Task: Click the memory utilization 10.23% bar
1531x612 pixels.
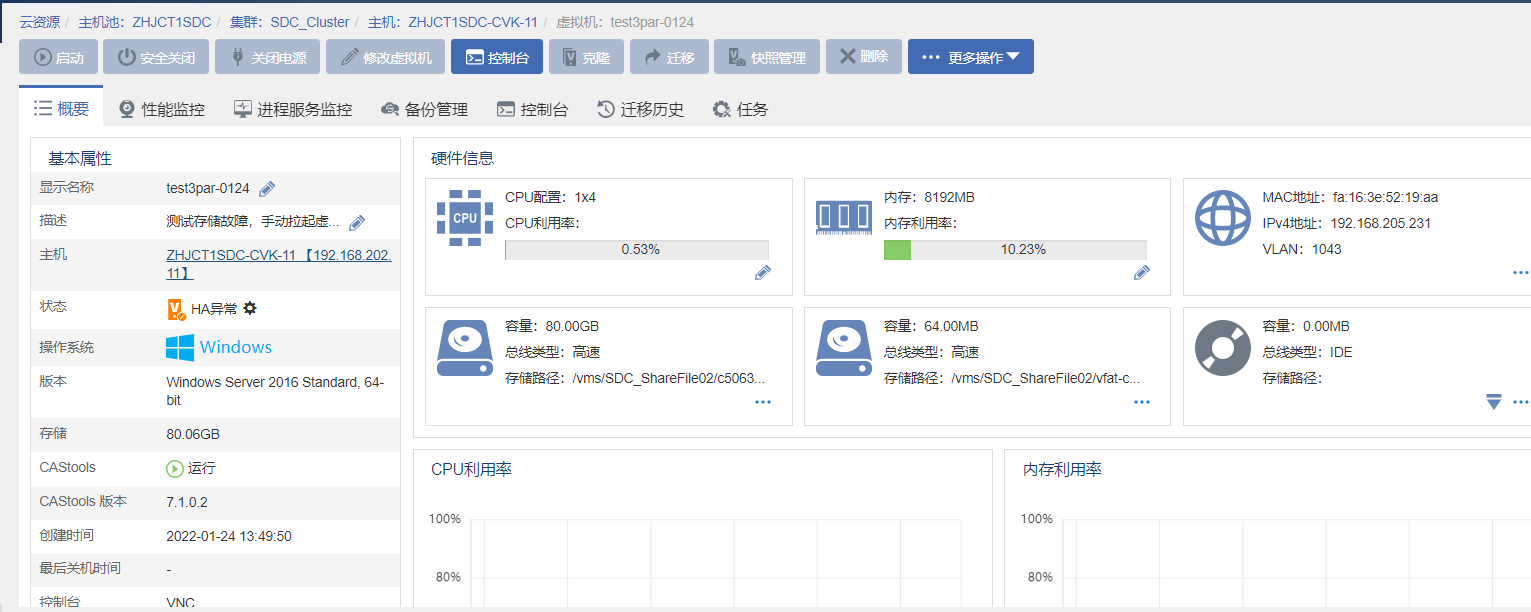Action: [1015, 249]
